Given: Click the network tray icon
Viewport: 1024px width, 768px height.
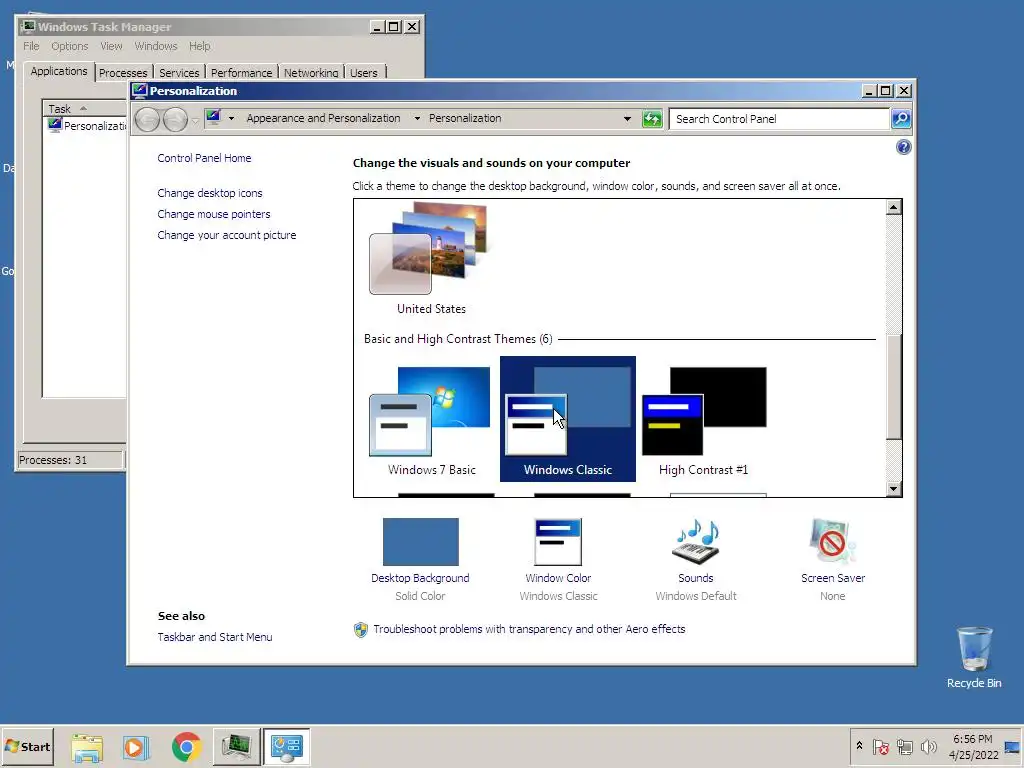Looking at the screenshot, I should tap(904, 746).
